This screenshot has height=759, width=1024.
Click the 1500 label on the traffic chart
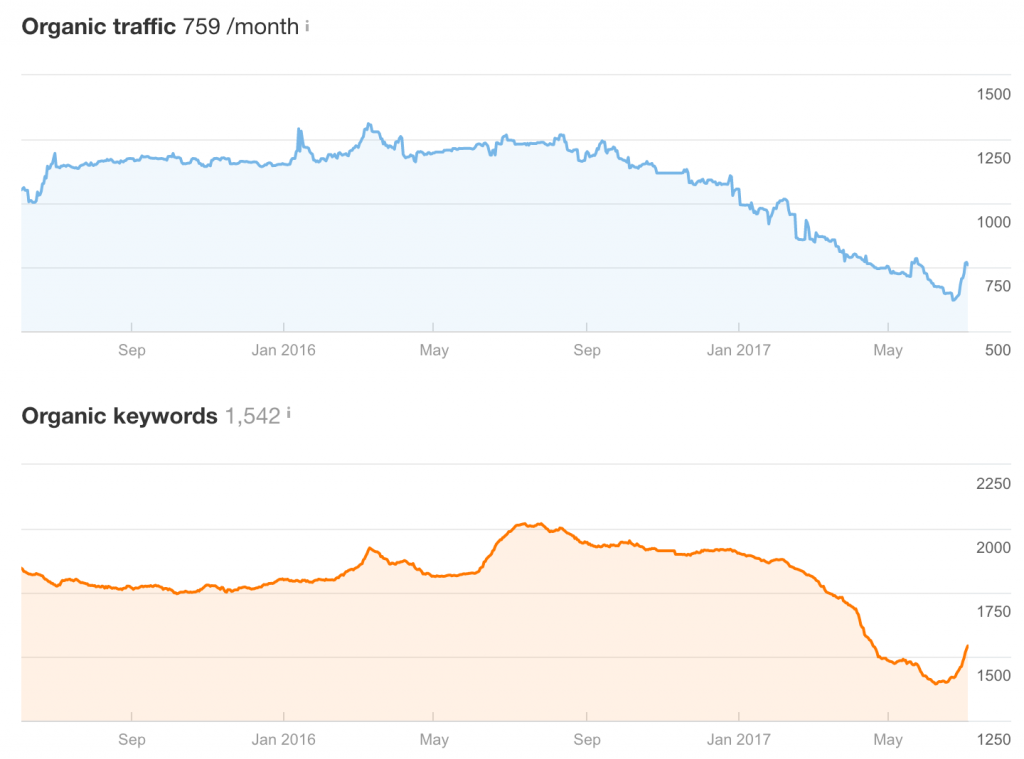993,94
